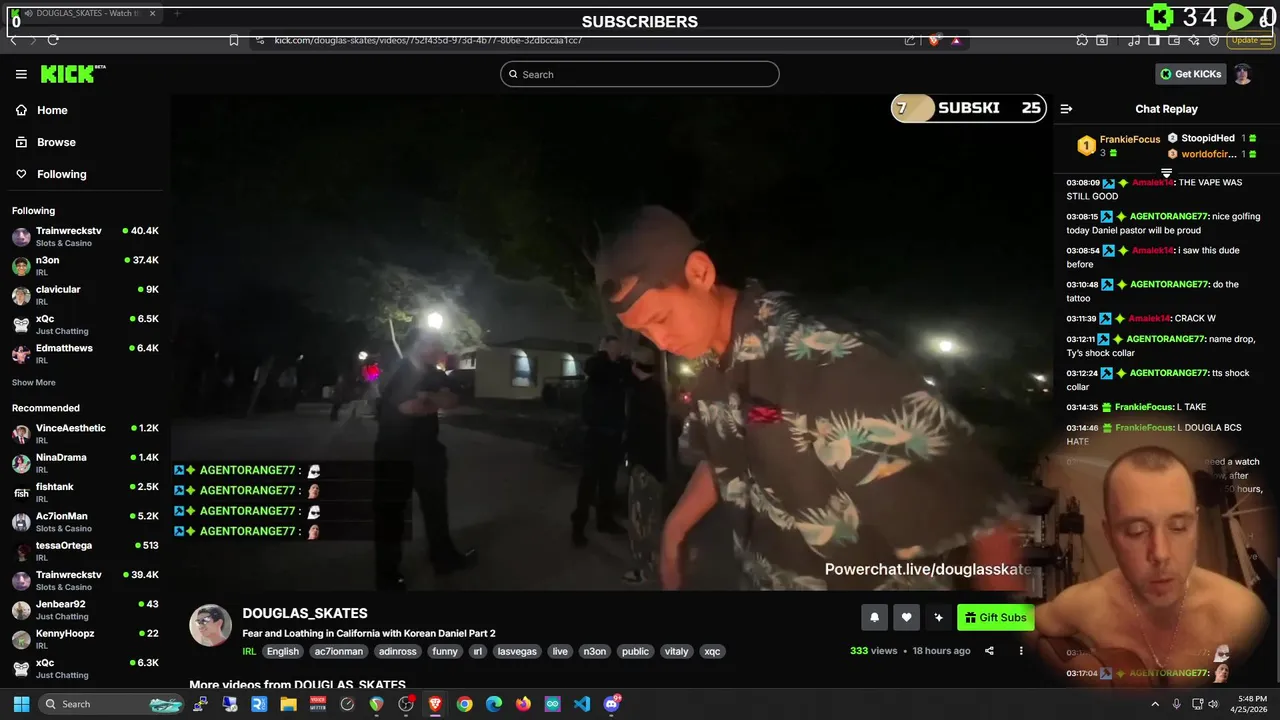Reload the browser page

[x=53, y=40]
